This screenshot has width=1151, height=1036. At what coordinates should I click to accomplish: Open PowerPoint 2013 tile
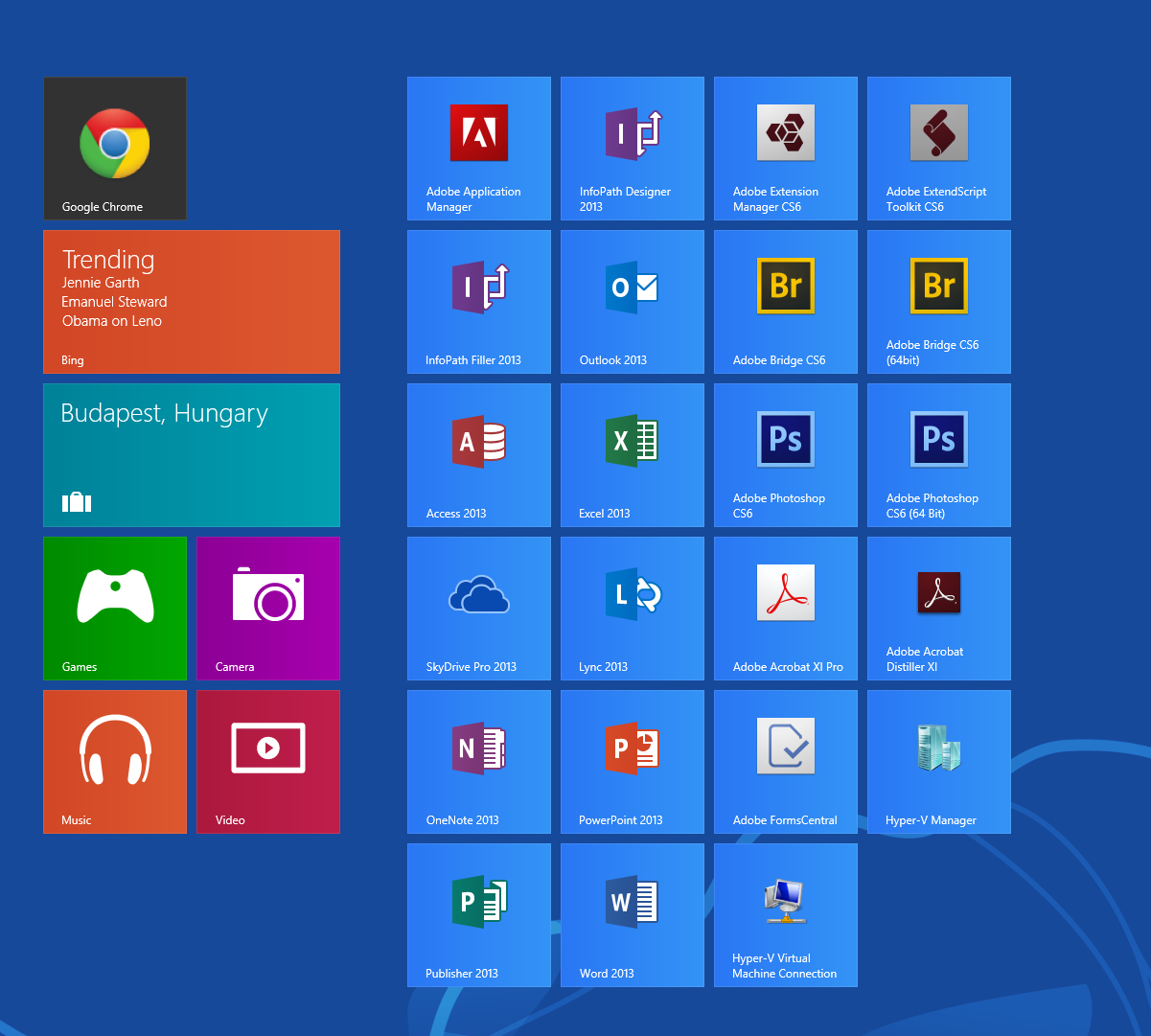coord(633,761)
